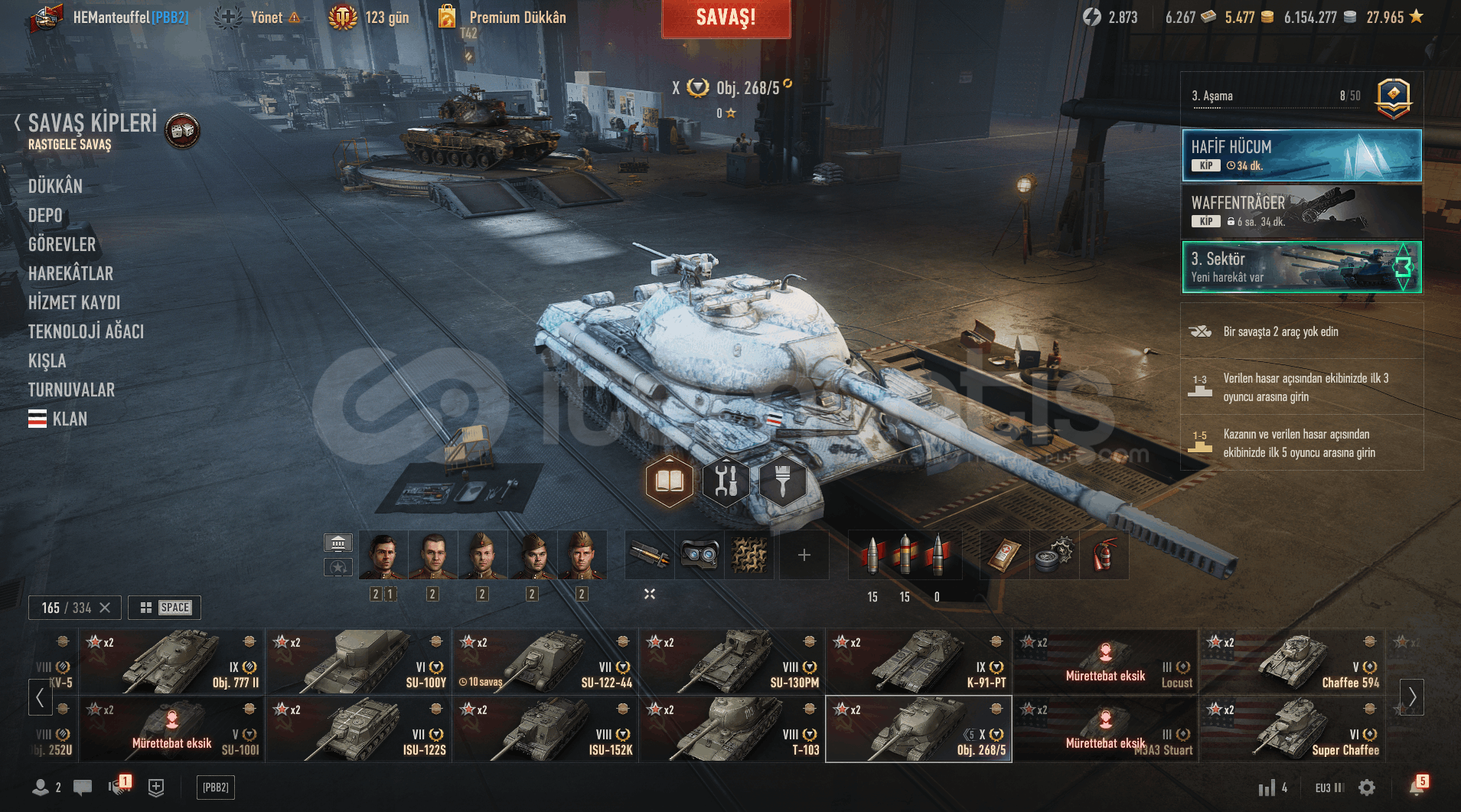Show next vehicles in carousel arrow
1461x812 pixels.
point(1412,696)
